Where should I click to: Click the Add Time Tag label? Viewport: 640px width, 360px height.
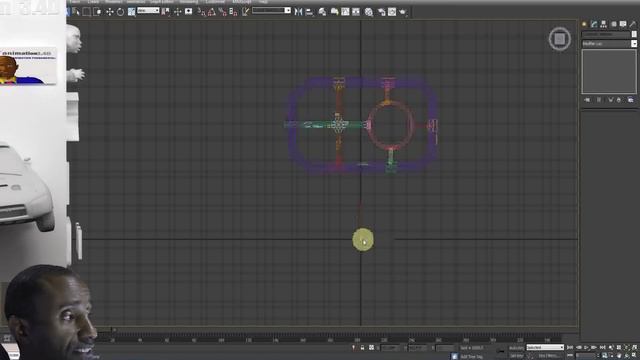click(x=471, y=356)
